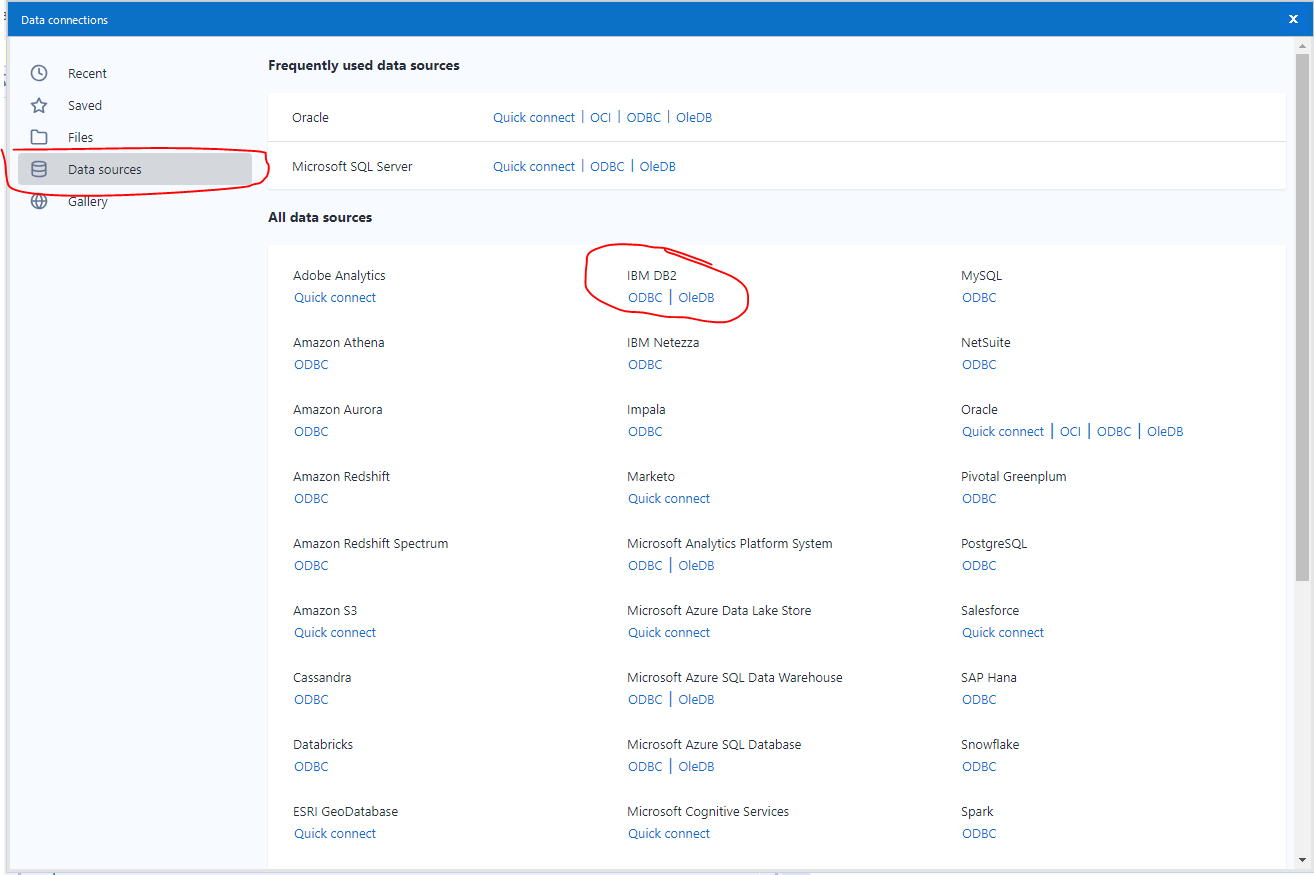
Task: Connect to MySQL using ODBC
Action: click(979, 297)
